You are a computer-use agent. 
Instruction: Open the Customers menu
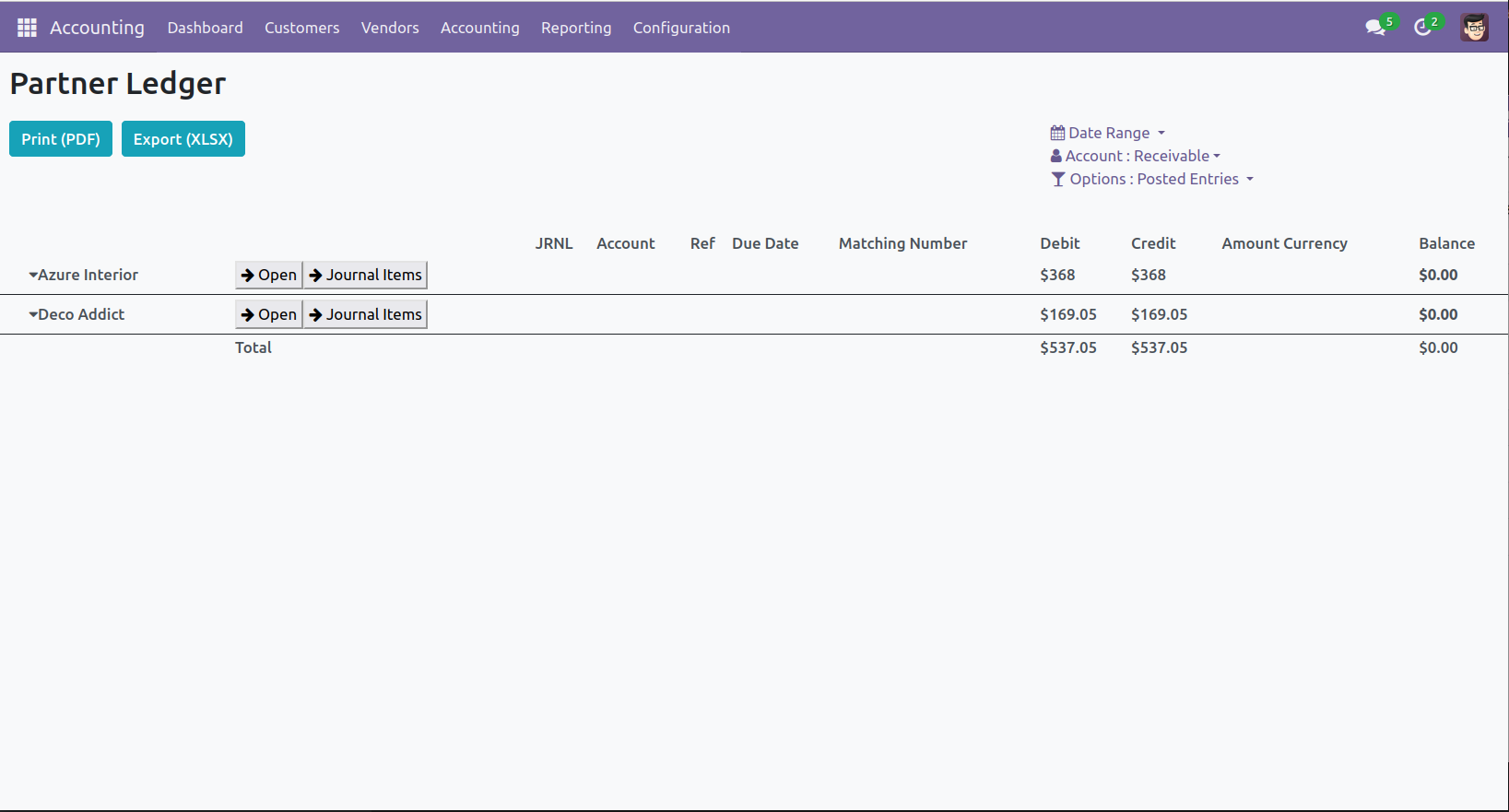pyautogui.click(x=301, y=28)
